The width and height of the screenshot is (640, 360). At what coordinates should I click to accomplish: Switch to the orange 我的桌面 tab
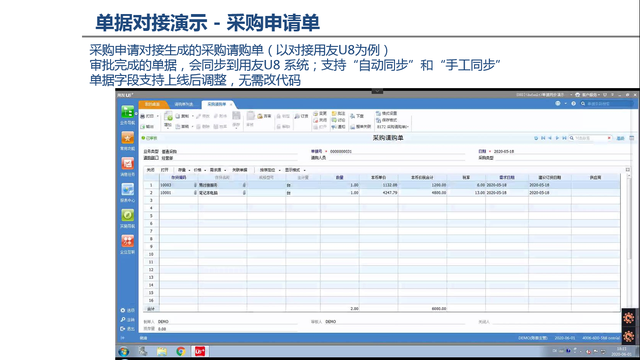coord(152,104)
